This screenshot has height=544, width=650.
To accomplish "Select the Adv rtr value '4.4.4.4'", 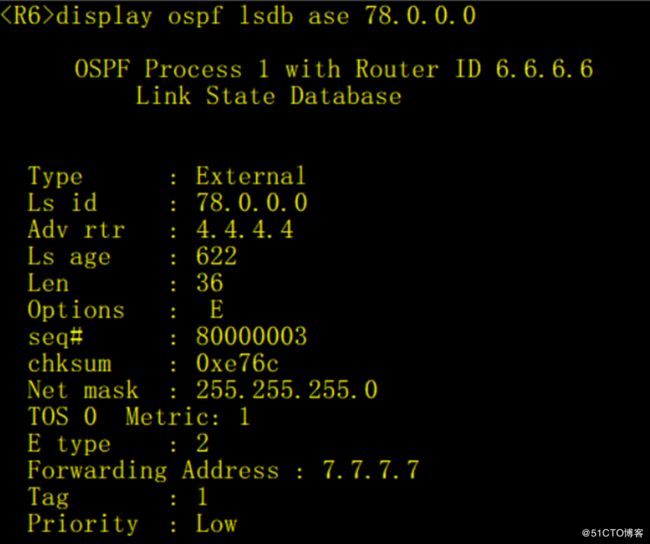I will 245,229.
